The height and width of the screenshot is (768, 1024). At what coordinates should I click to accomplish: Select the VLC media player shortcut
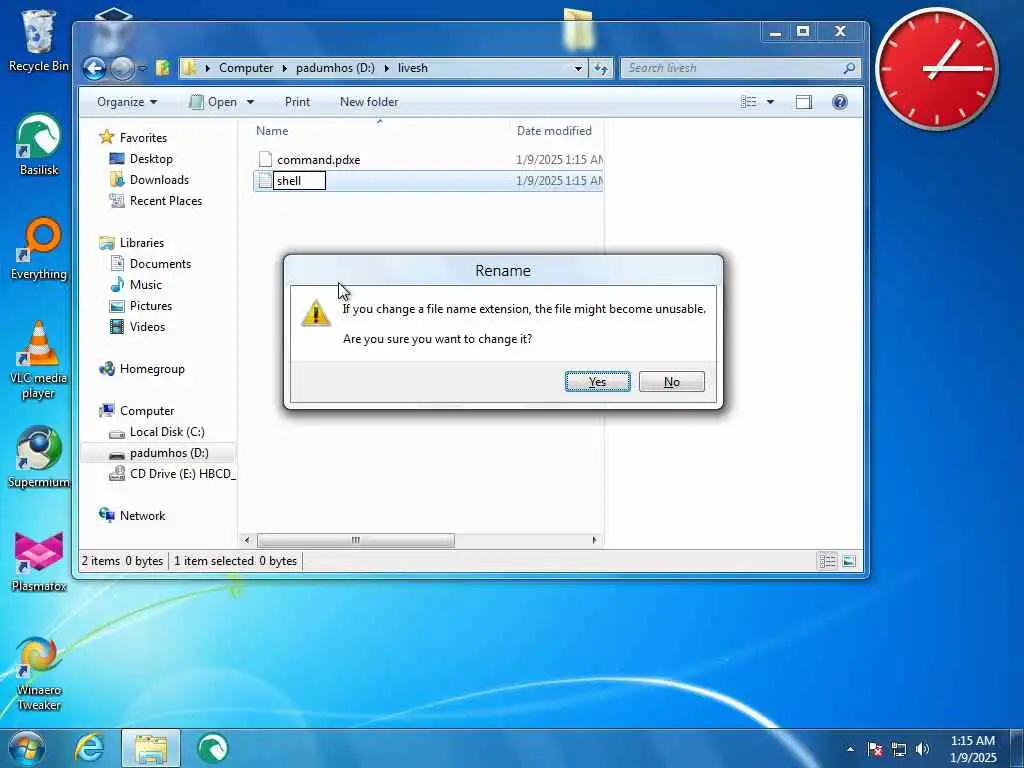click(39, 360)
